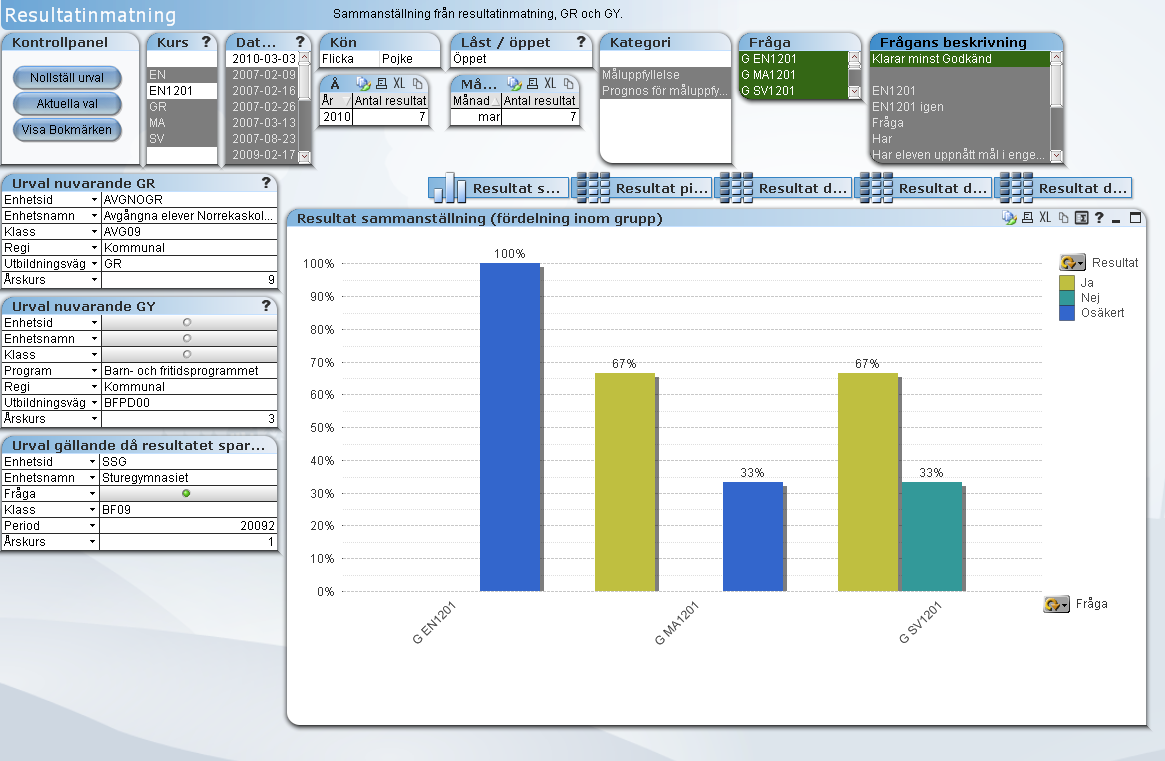Click the Enhetsnamn indicator in Urval nuvarande GY
Image resolution: width=1165 pixels, height=761 pixels.
(x=187, y=338)
